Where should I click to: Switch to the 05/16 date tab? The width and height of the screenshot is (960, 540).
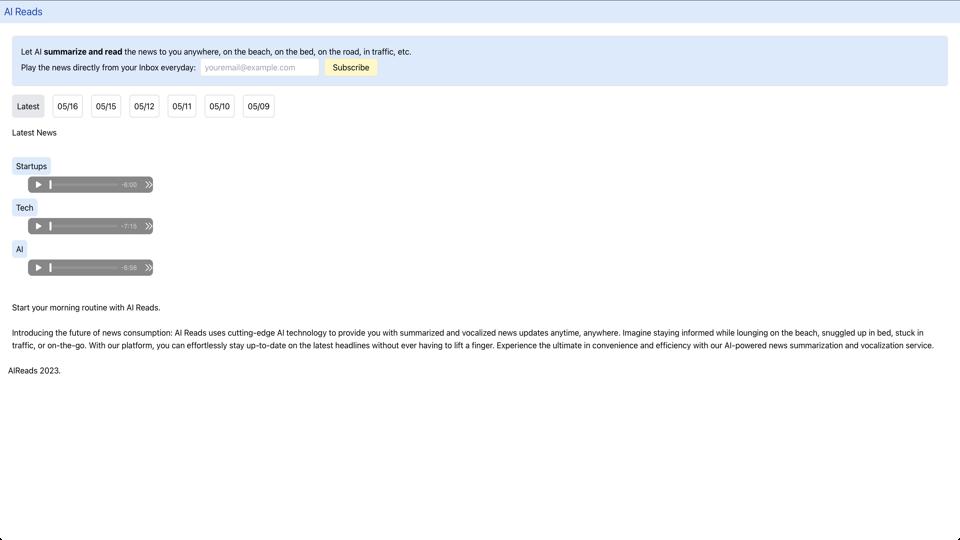click(x=67, y=107)
